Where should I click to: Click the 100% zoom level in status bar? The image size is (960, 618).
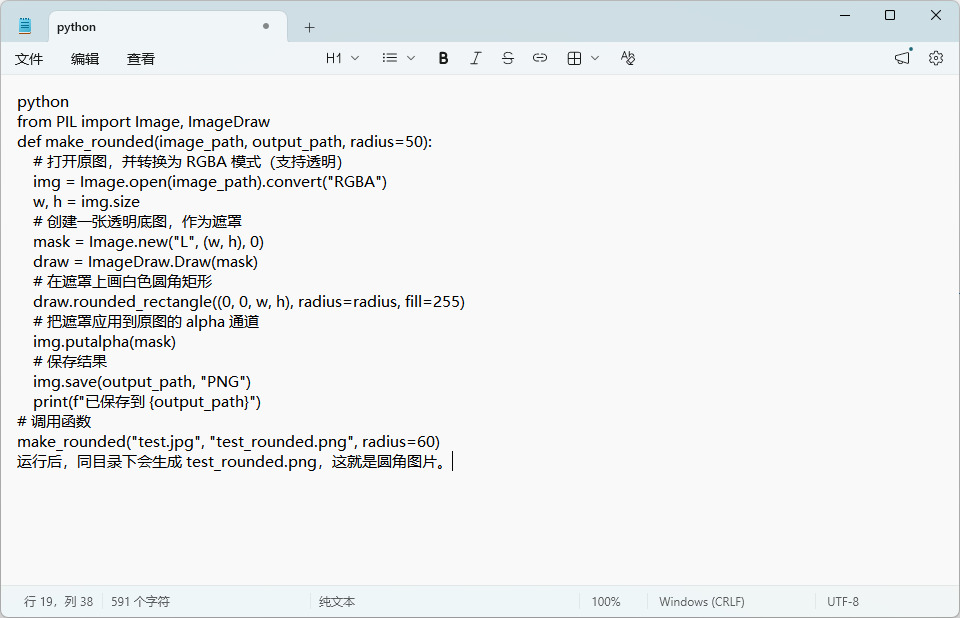[606, 601]
